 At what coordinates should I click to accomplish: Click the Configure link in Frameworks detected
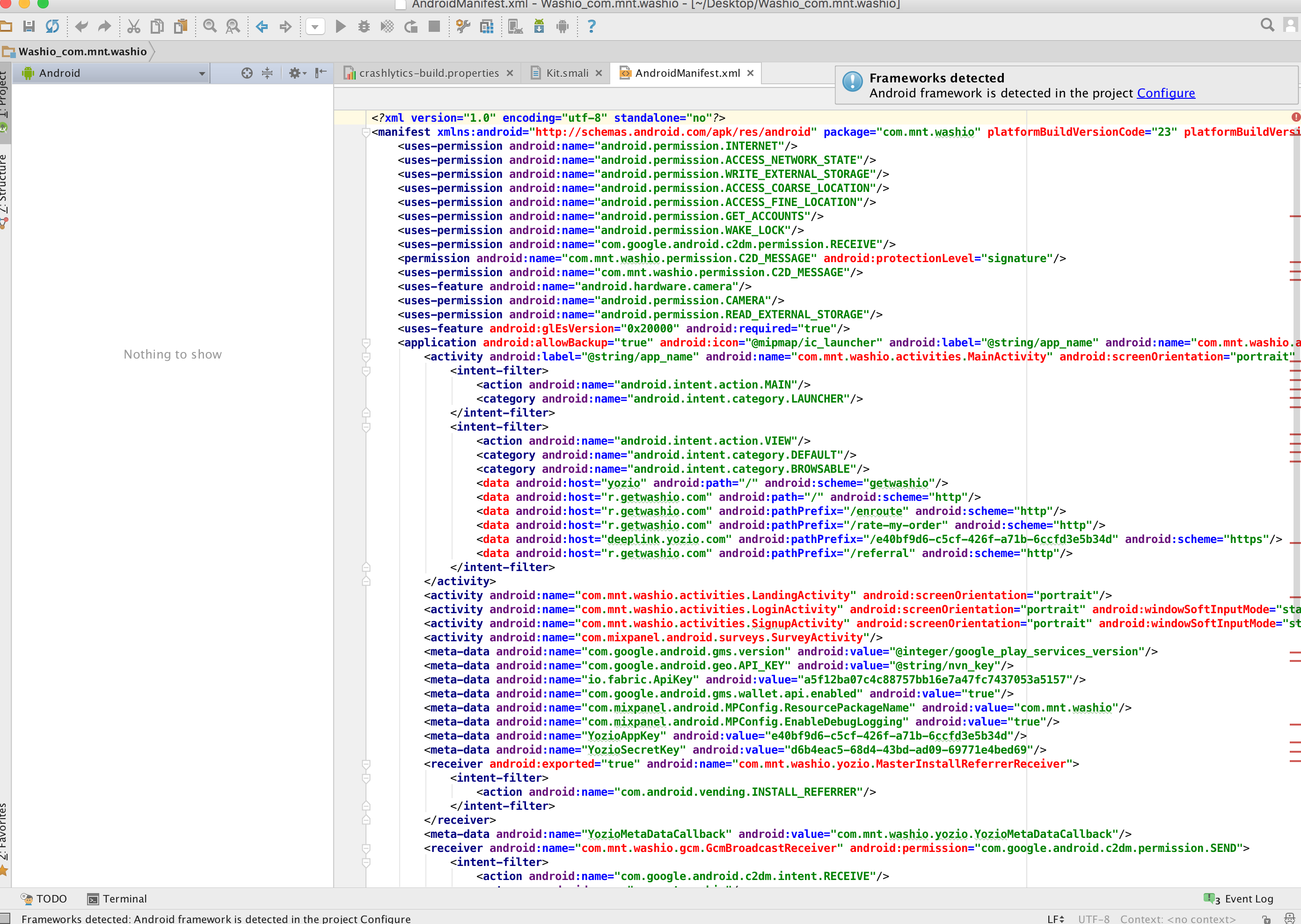[x=1166, y=93]
